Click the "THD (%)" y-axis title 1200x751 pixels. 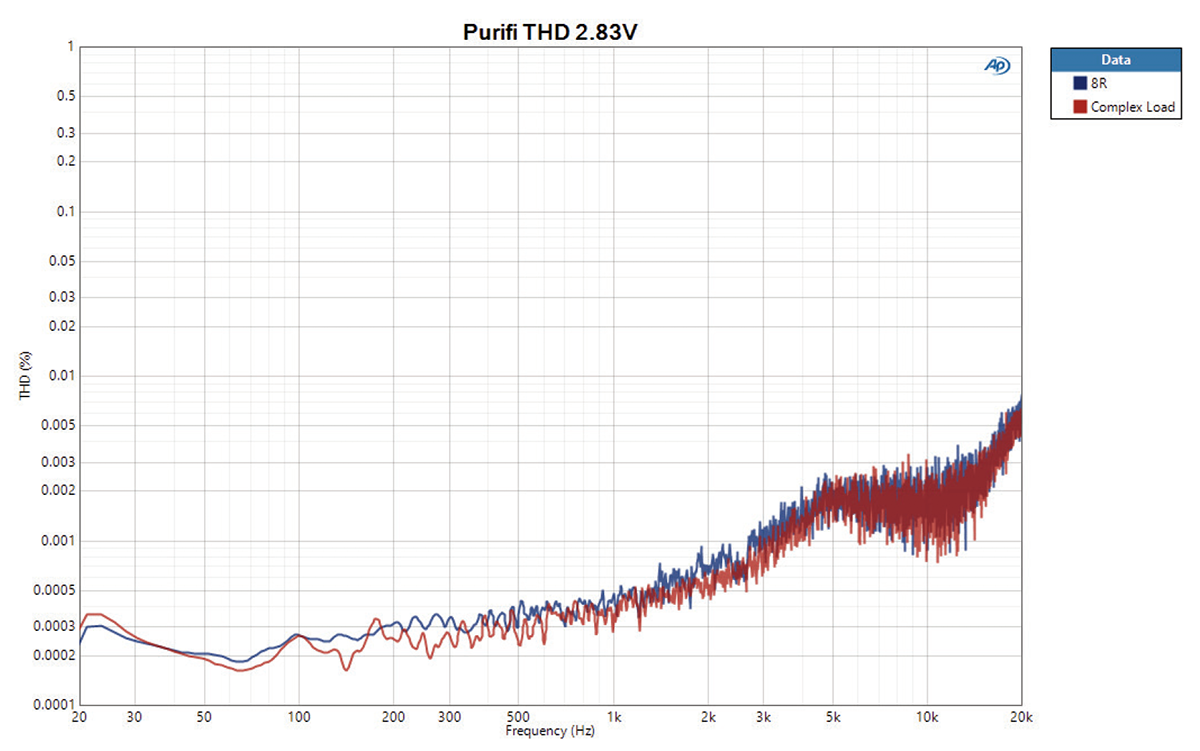[24, 378]
